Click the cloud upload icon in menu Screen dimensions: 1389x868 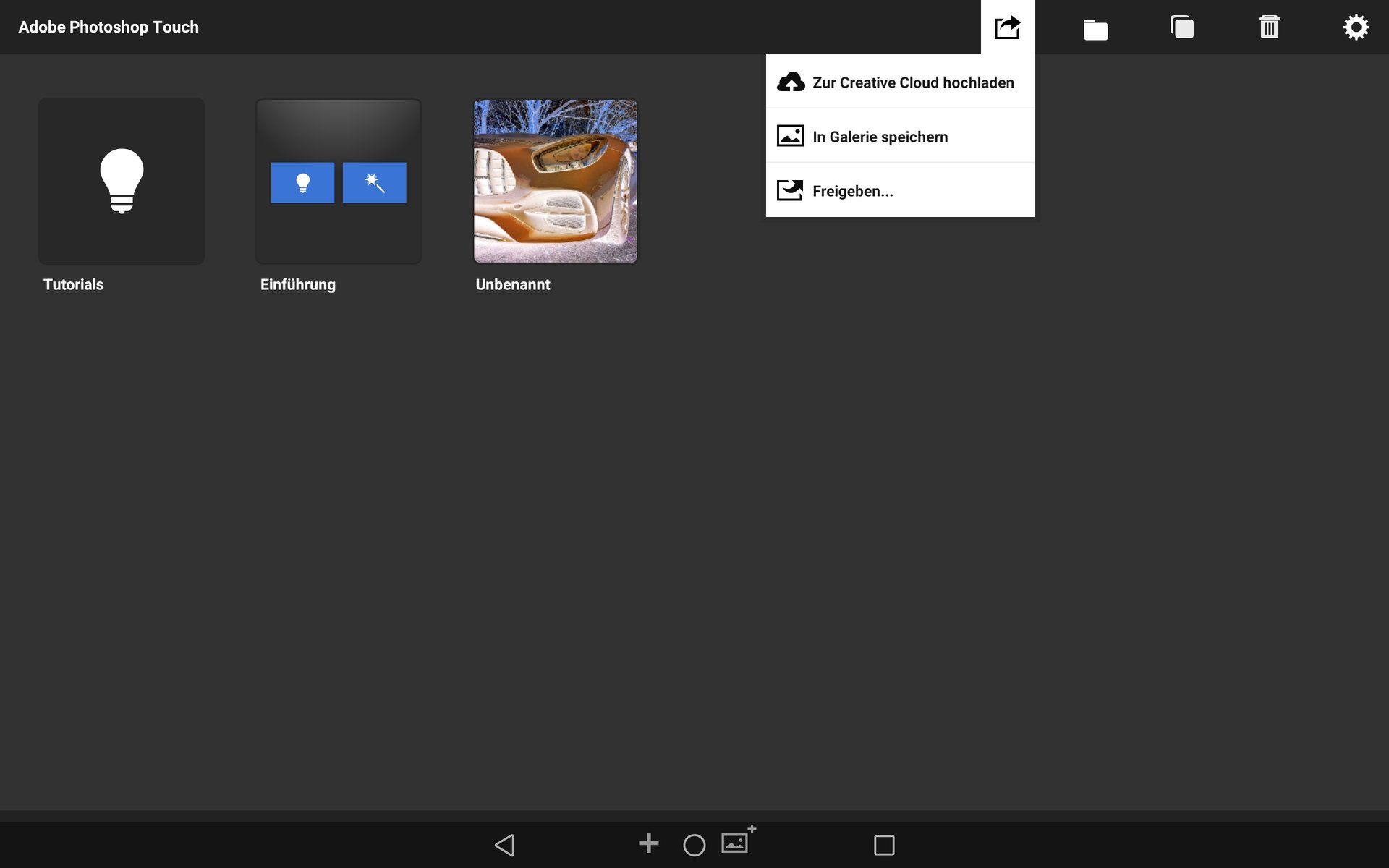click(x=791, y=82)
